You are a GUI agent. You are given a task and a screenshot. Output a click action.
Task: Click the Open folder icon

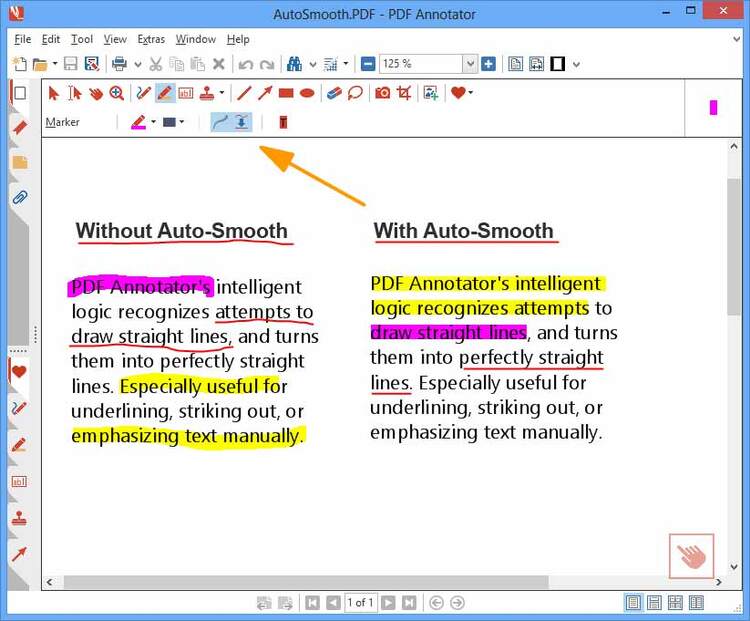coord(40,64)
